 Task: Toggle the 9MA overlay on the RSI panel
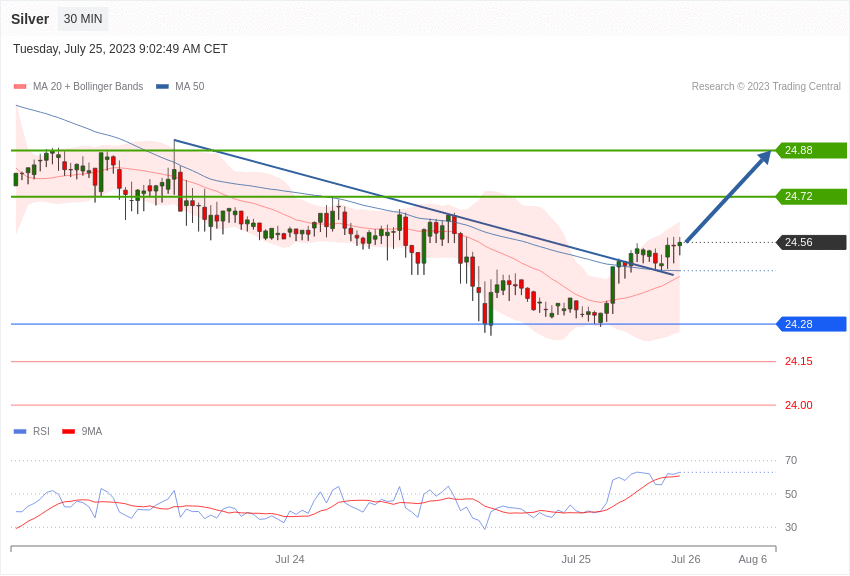[x=90, y=431]
